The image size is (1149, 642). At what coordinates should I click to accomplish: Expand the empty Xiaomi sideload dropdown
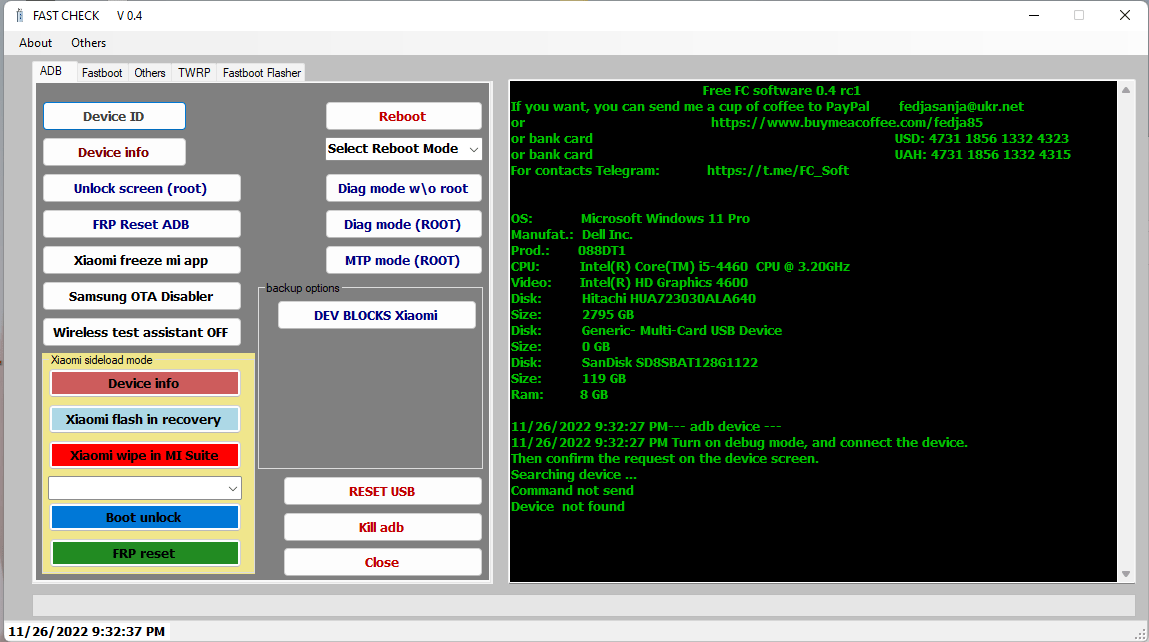(x=144, y=488)
